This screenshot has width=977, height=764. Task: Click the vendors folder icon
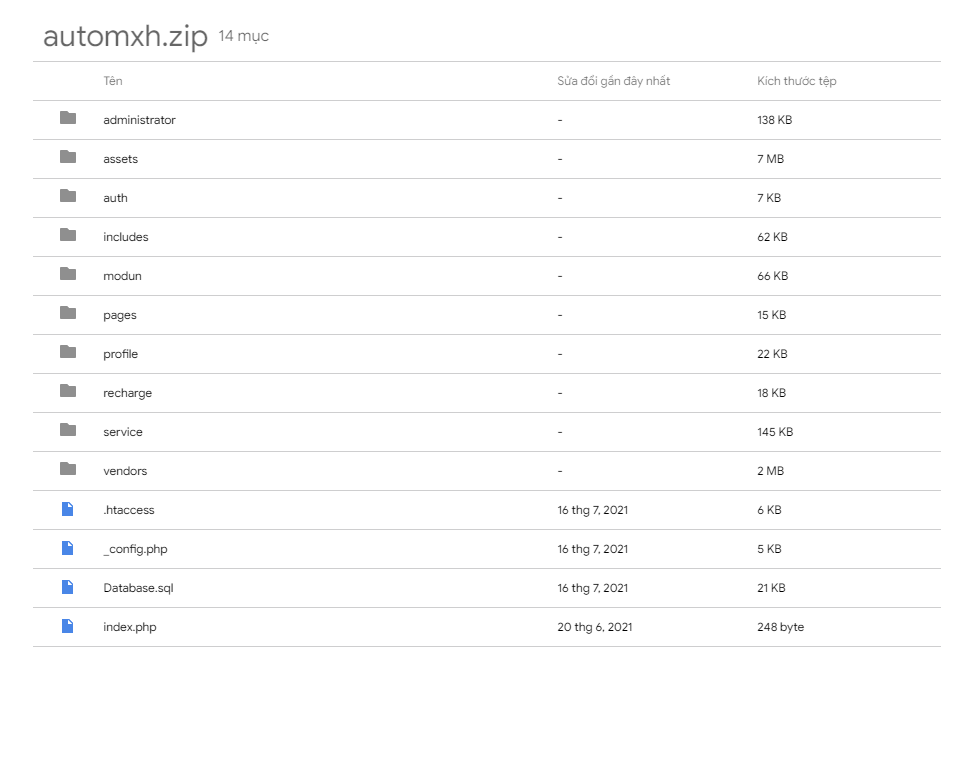(67, 470)
